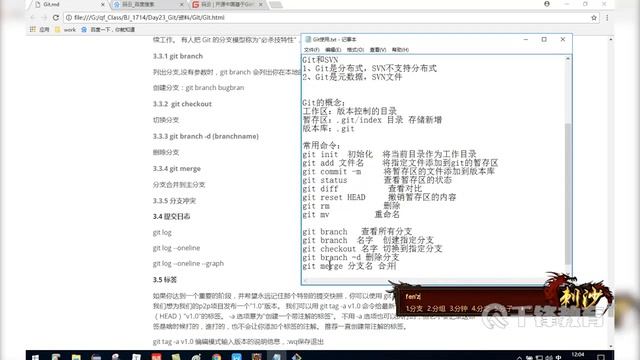Click '3.5 标签' heading in browser
This screenshot has height=360, width=640.
point(165,280)
